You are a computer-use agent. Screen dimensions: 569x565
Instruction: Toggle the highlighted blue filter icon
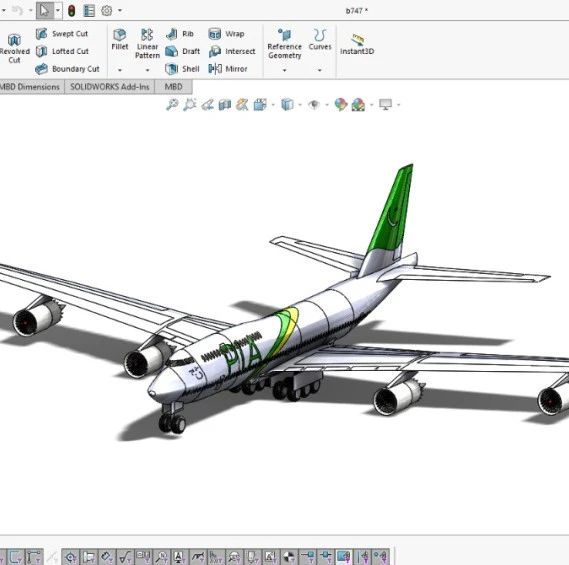(343, 556)
